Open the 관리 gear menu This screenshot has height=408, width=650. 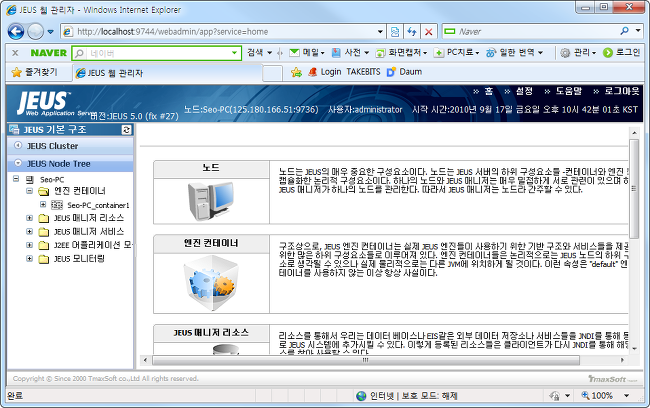tap(578, 53)
